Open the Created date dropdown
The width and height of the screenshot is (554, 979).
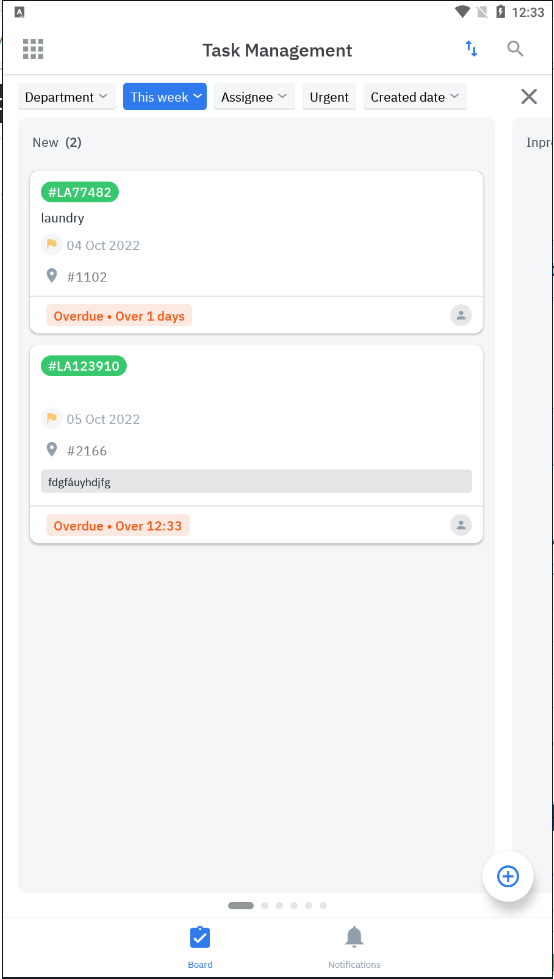415,97
